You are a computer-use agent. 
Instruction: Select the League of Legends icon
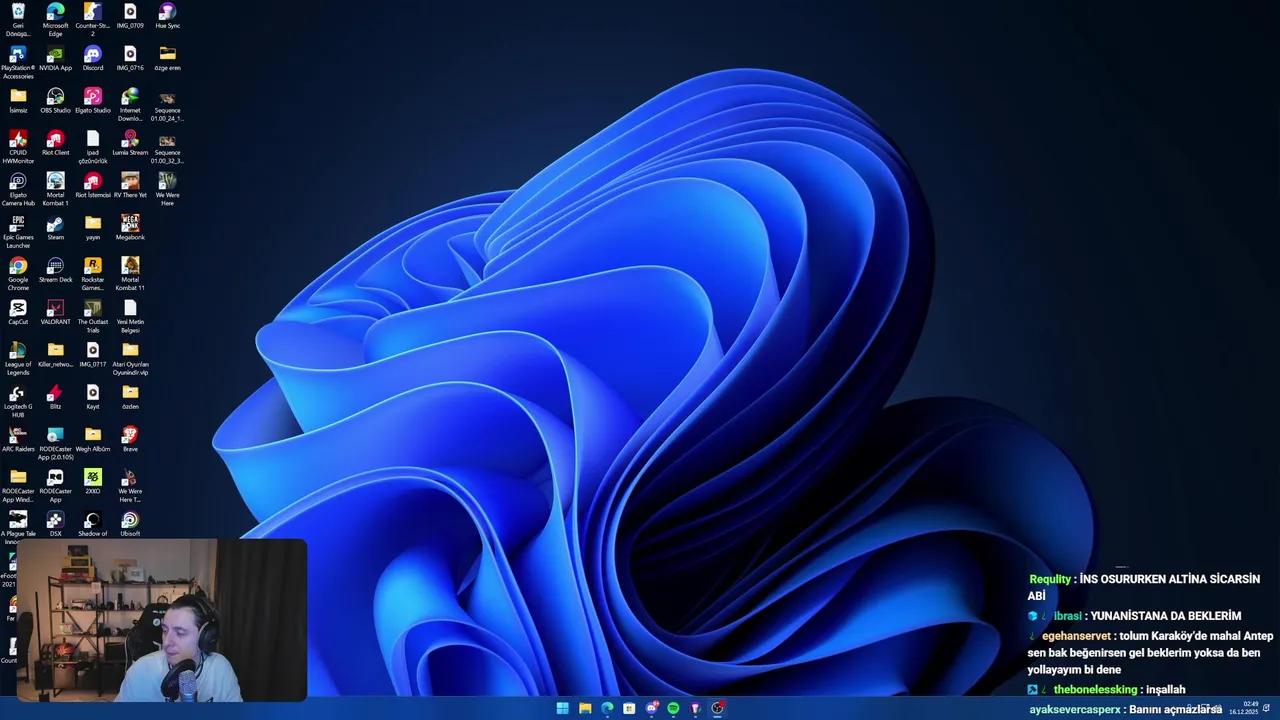[18, 351]
